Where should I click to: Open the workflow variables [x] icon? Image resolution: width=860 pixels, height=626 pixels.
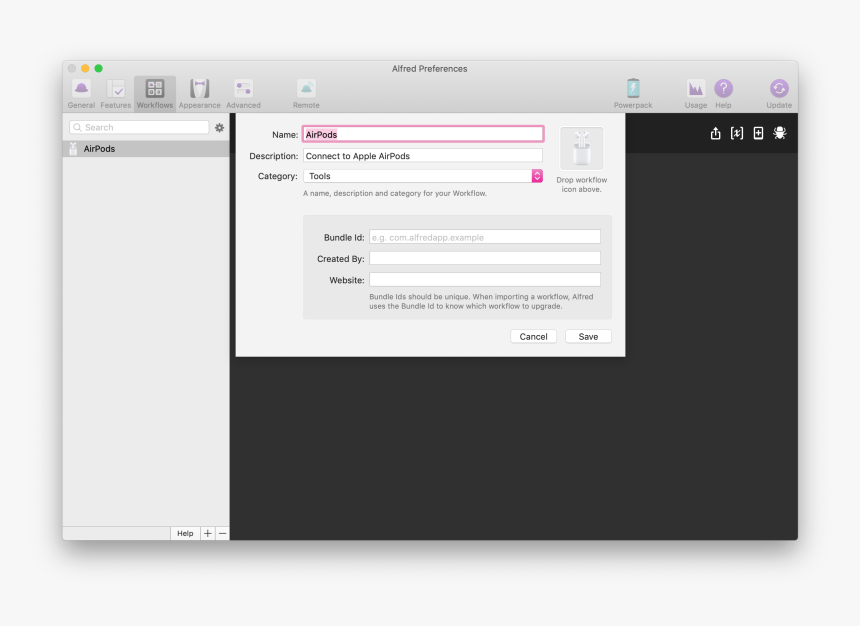[737, 133]
